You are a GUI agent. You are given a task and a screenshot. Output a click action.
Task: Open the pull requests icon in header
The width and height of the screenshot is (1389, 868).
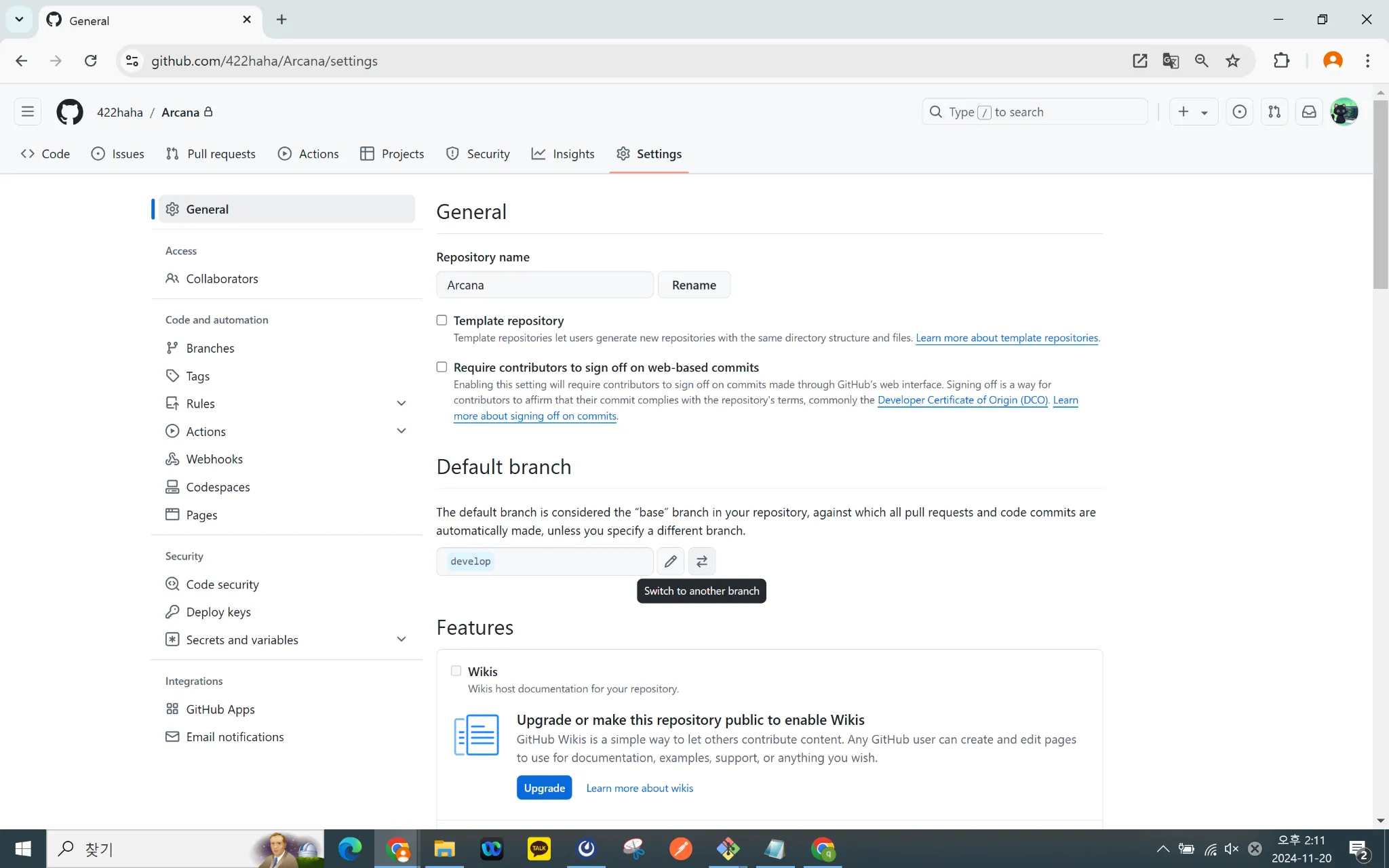point(1274,112)
